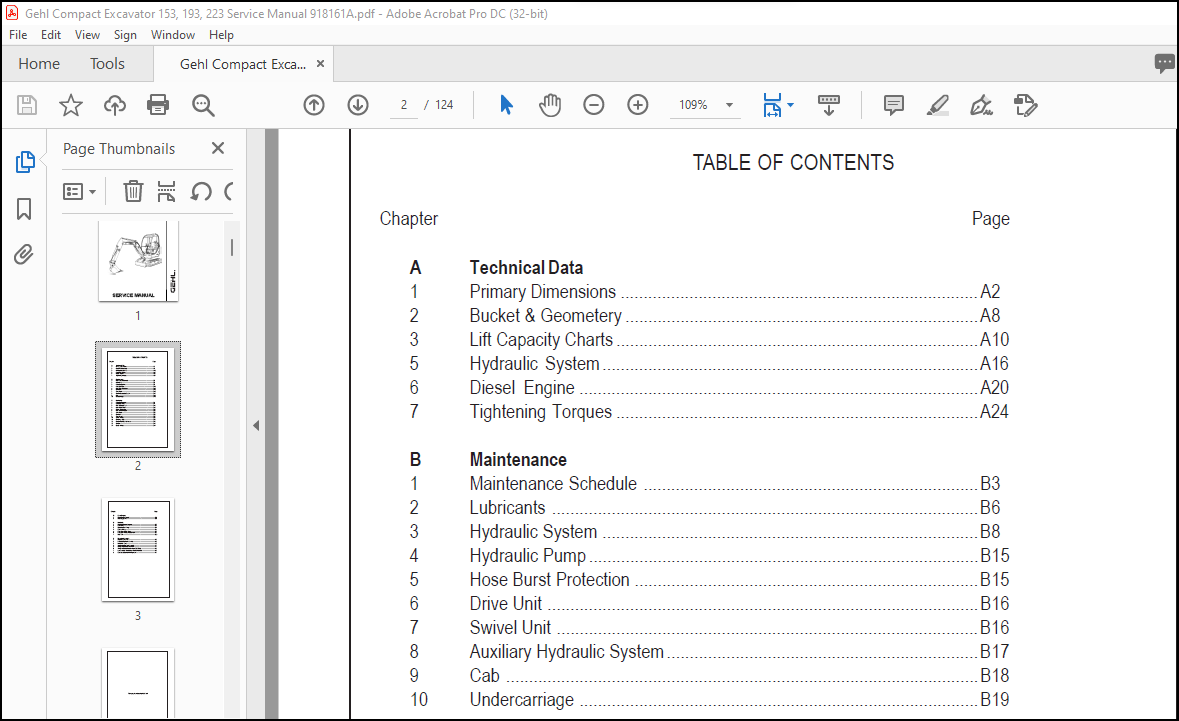Click the stamp tool icon
The image size is (1179, 721).
tap(1026, 105)
